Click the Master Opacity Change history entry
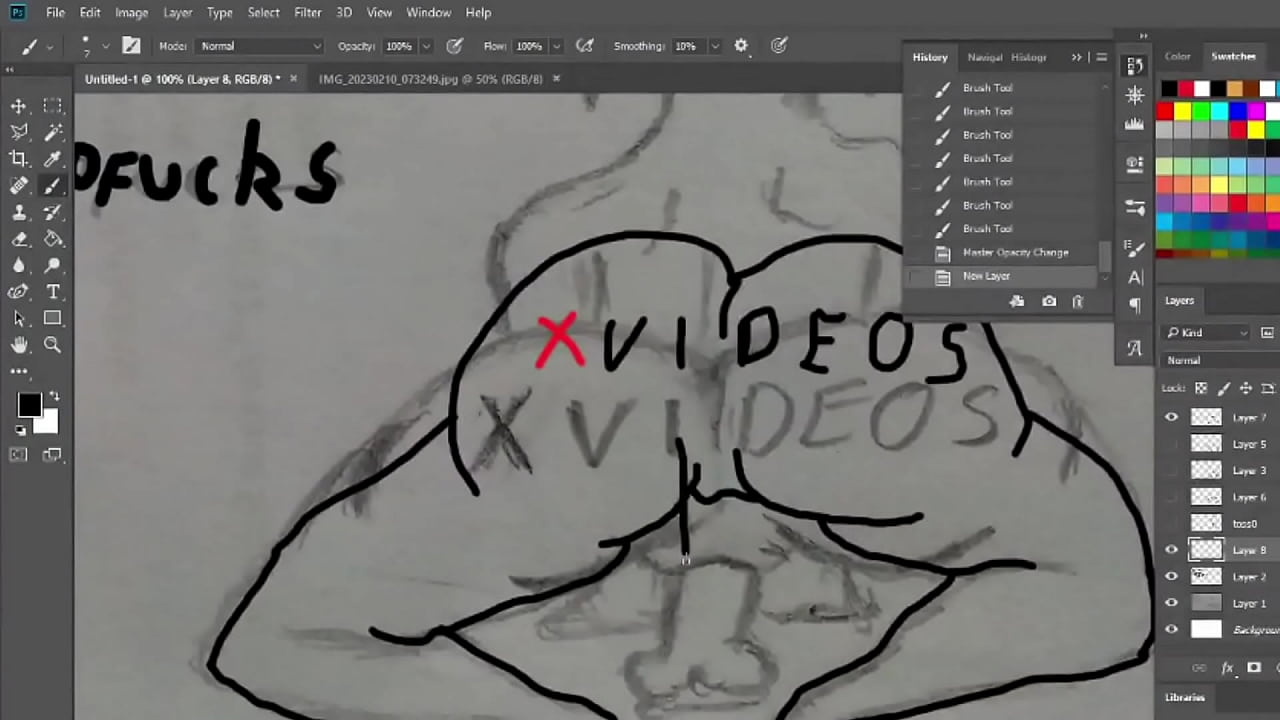The image size is (1280, 720). click(1015, 252)
